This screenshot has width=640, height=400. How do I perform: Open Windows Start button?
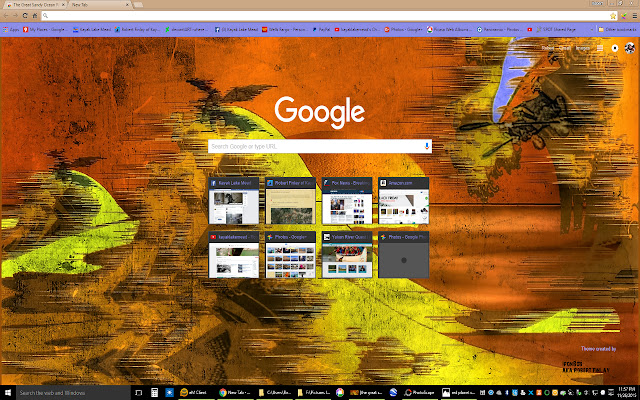[7, 393]
